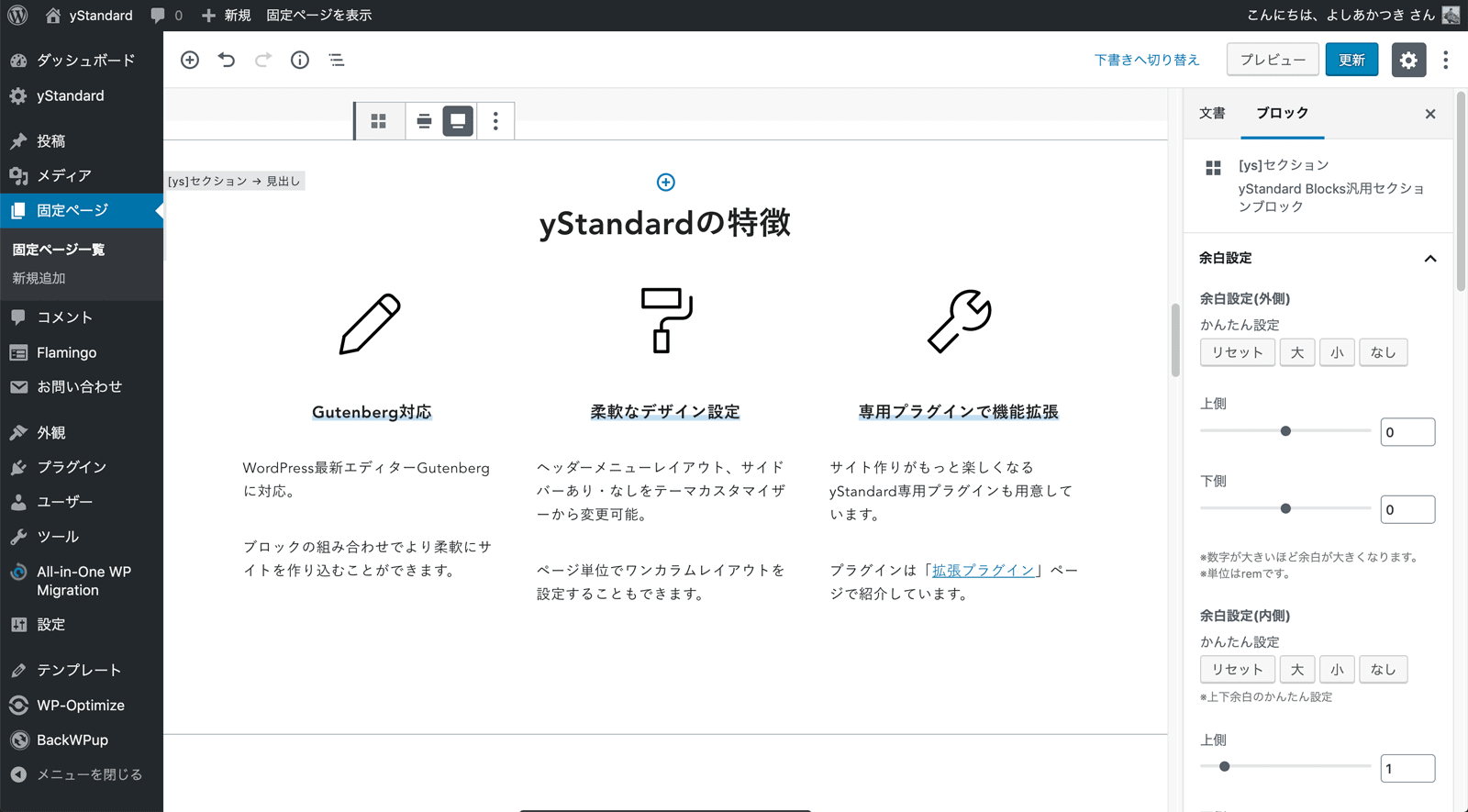Close the settings sidebar

pos(1430,114)
